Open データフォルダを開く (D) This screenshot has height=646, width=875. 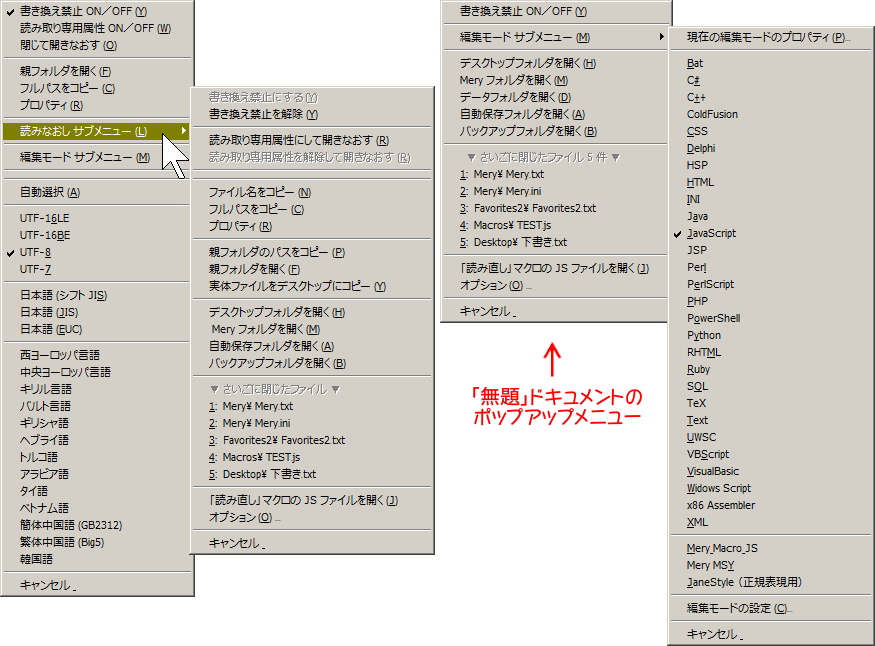pyautogui.click(x=515, y=97)
